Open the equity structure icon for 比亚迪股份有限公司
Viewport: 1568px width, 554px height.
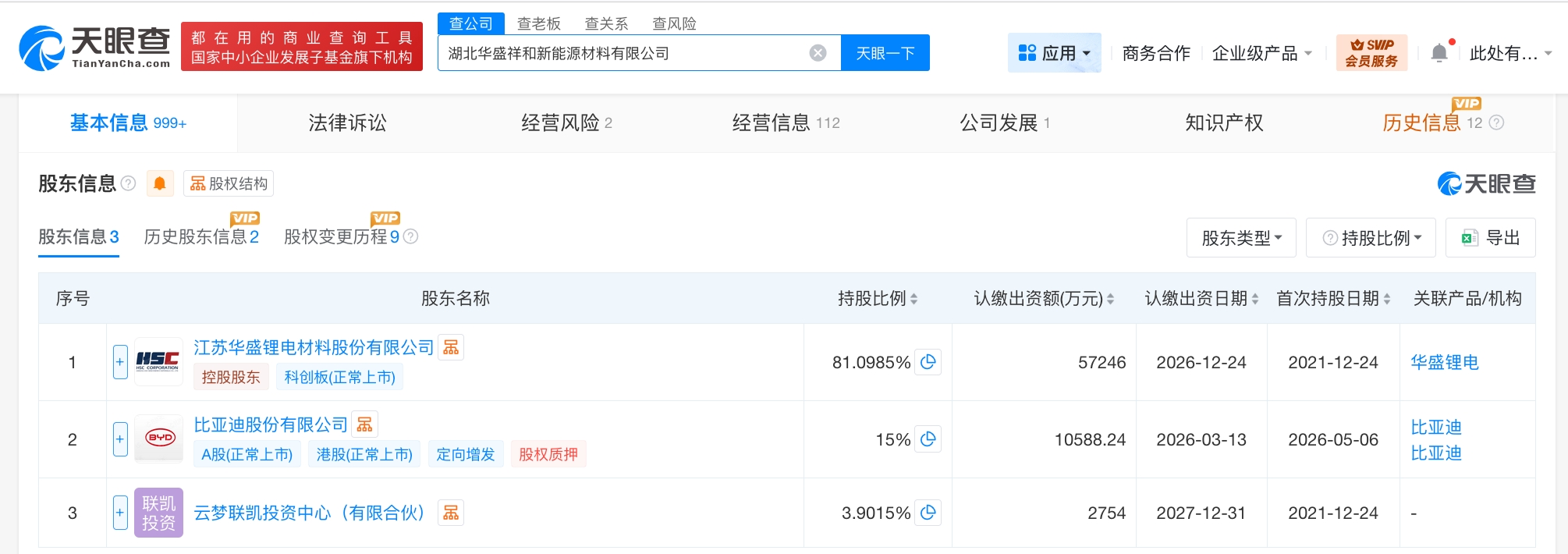coord(364,424)
